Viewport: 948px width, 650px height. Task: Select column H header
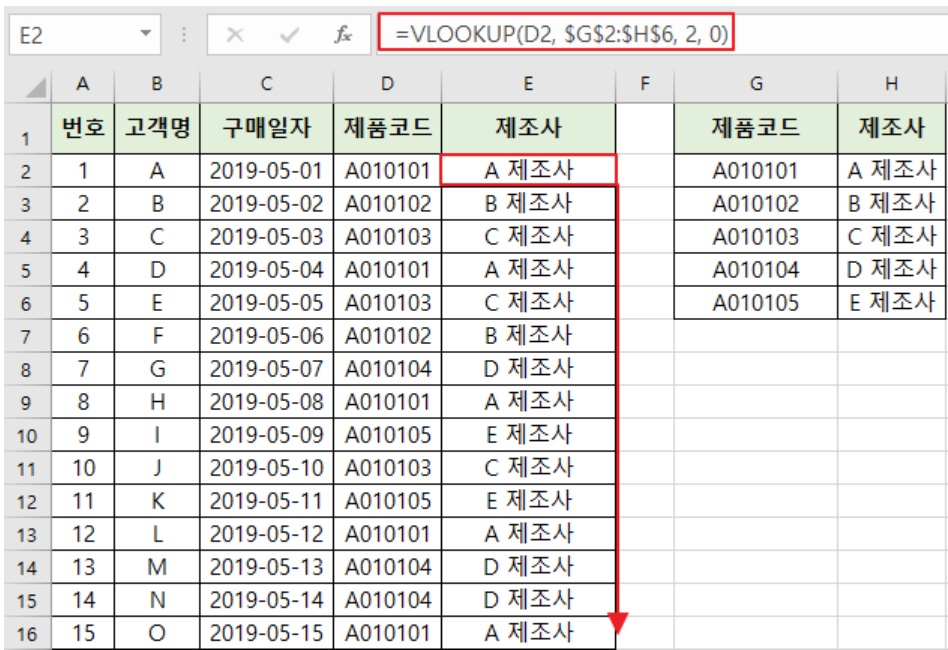(892, 84)
